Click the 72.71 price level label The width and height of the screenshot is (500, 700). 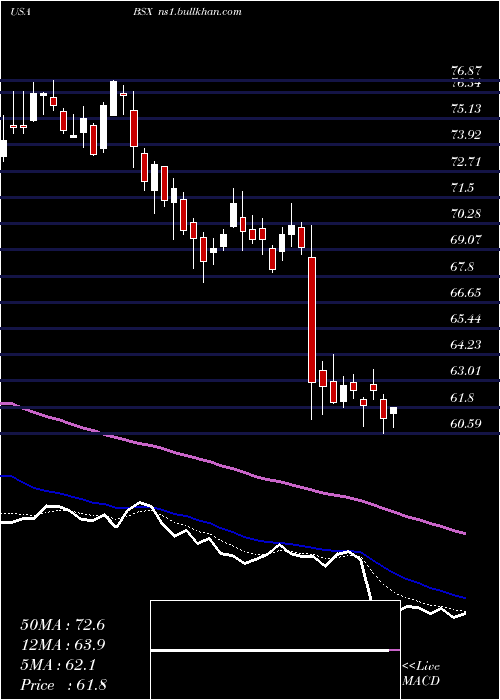point(466,161)
